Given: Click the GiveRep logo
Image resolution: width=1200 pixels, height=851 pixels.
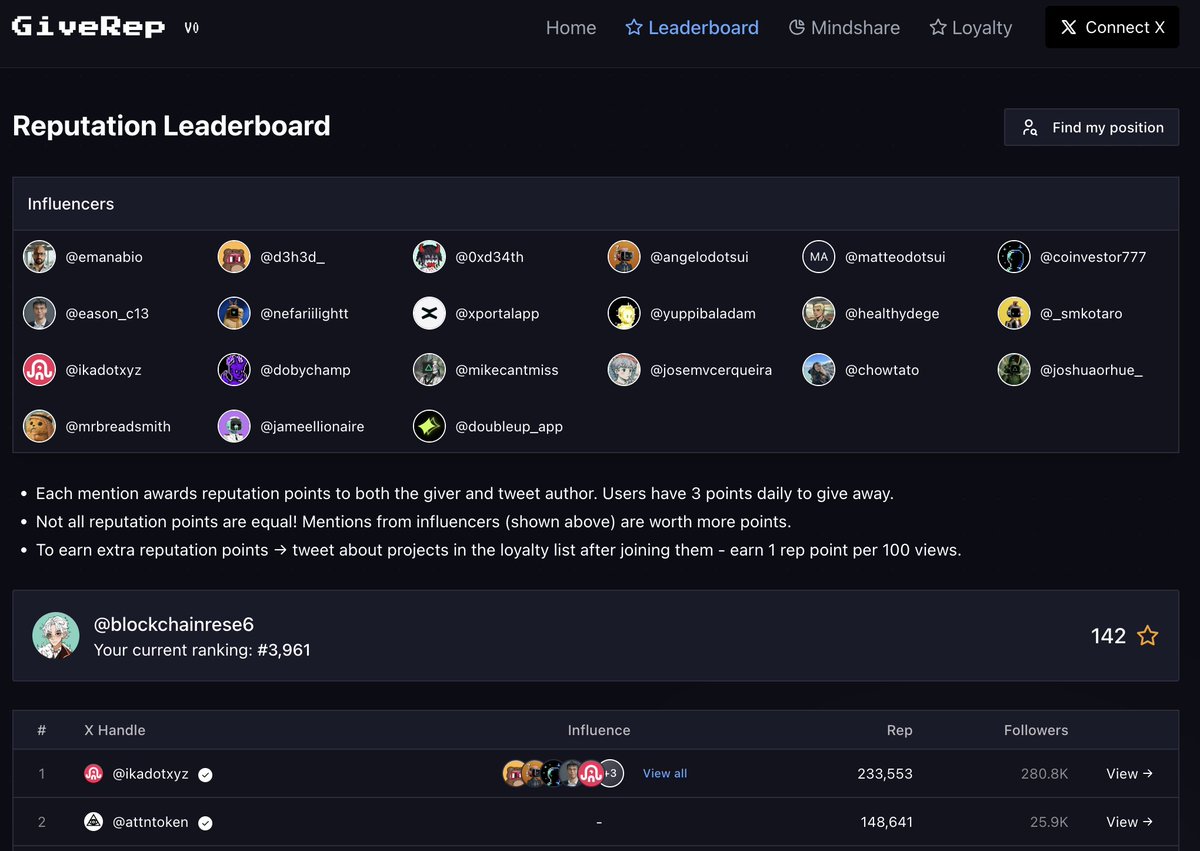Looking at the screenshot, I should point(88,27).
